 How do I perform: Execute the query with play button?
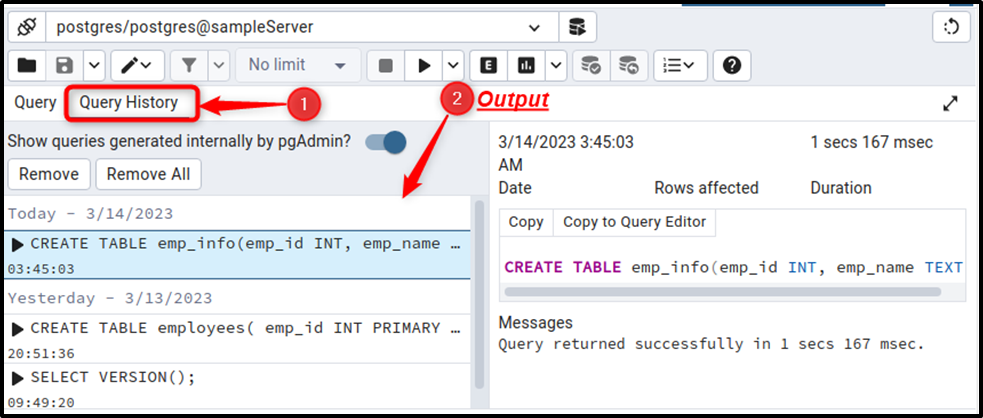(x=424, y=65)
